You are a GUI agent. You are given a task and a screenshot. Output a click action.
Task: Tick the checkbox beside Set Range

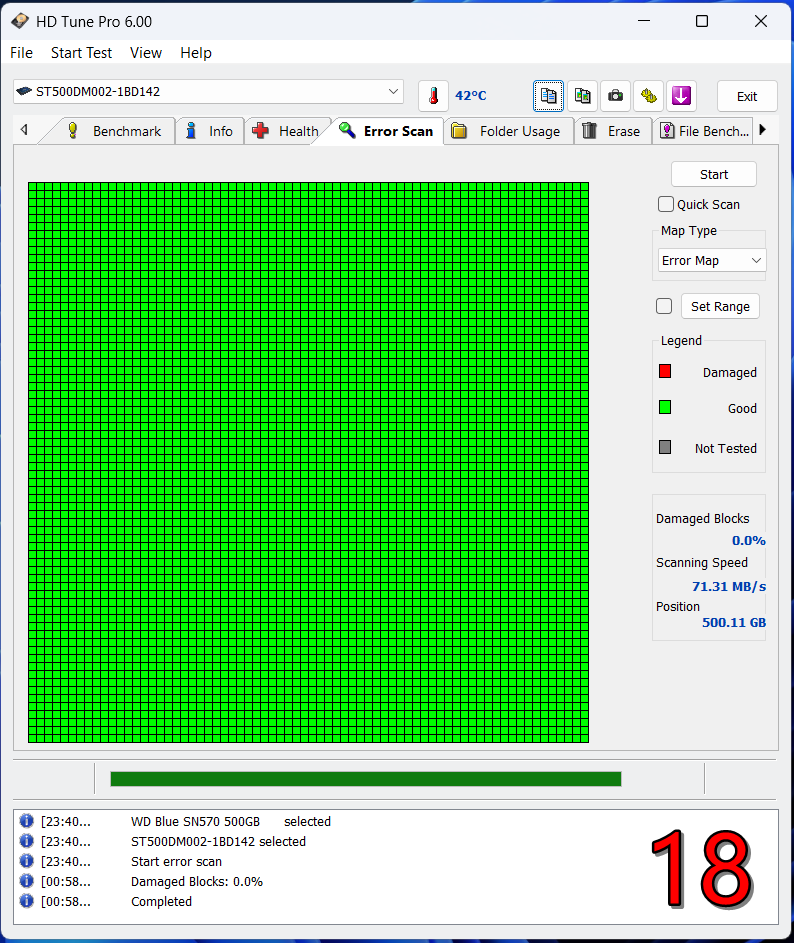(664, 306)
